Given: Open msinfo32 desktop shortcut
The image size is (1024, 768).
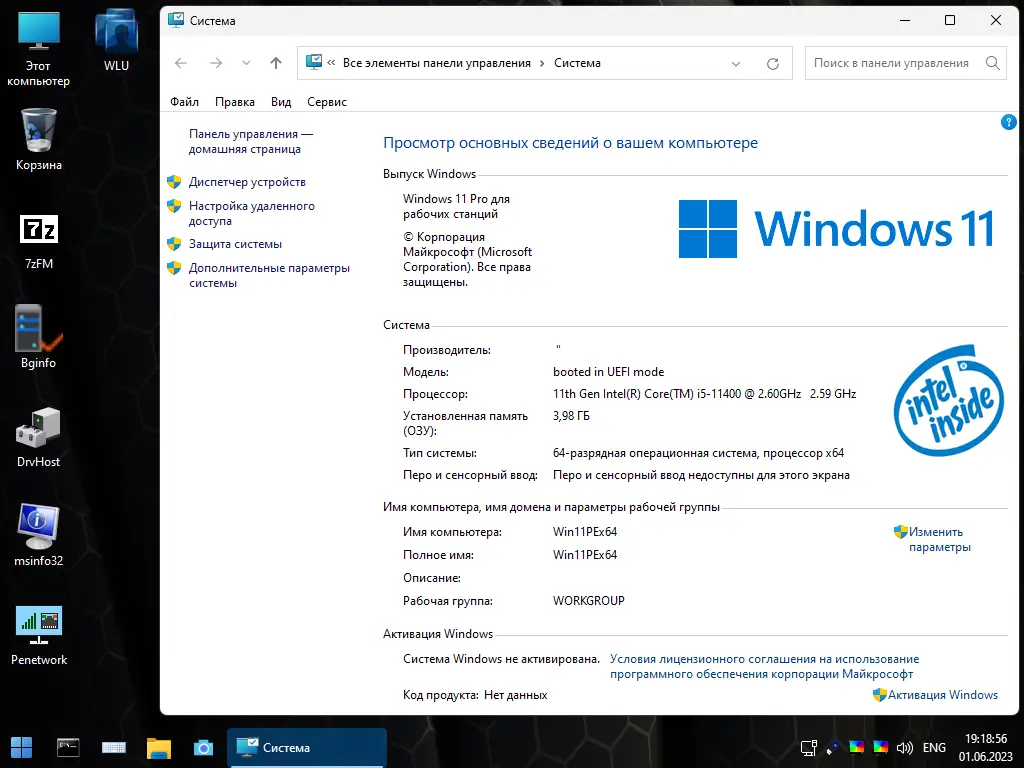Looking at the screenshot, I should pos(39,535).
